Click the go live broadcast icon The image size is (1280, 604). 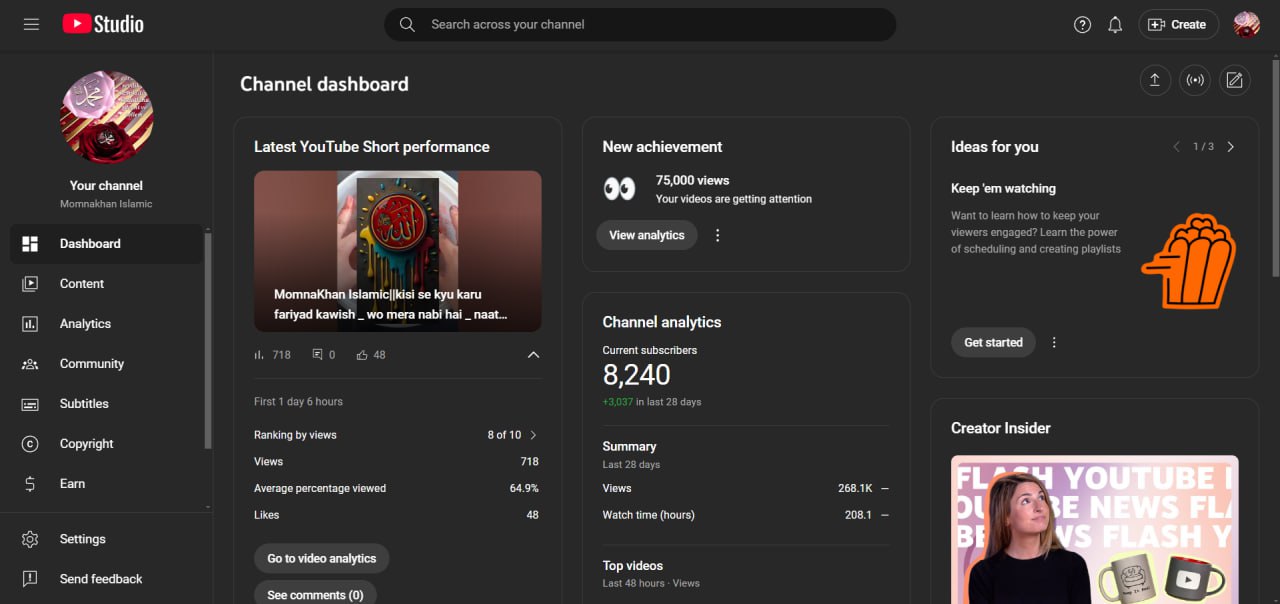click(1195, 81)
